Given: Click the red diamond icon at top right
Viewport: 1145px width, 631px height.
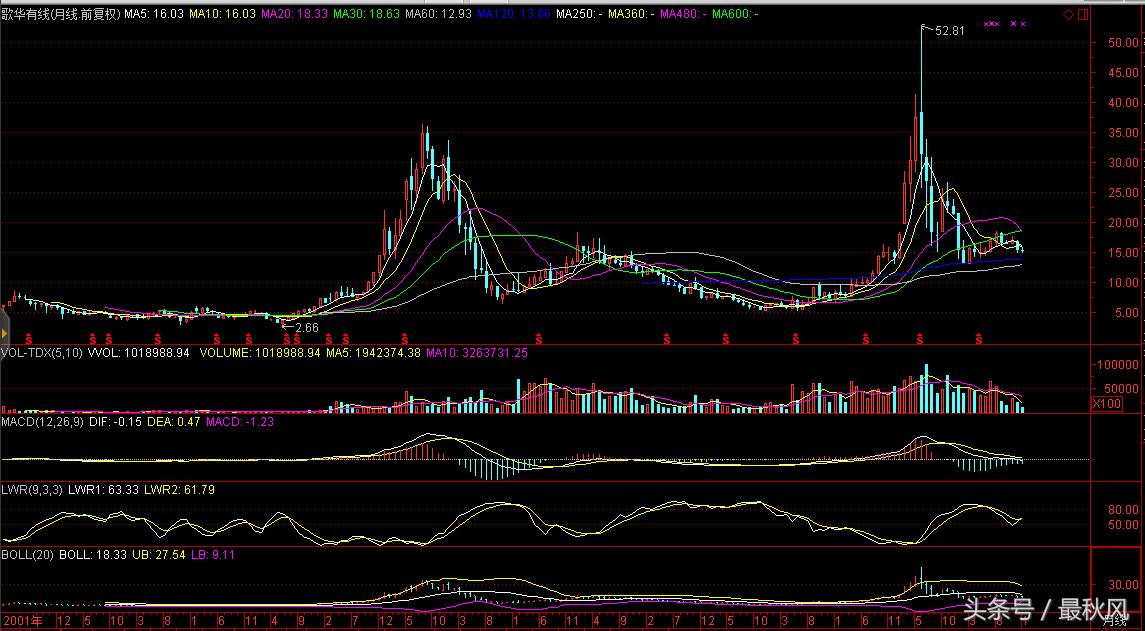Looking at the screenshot, I should coord(1068,15).
